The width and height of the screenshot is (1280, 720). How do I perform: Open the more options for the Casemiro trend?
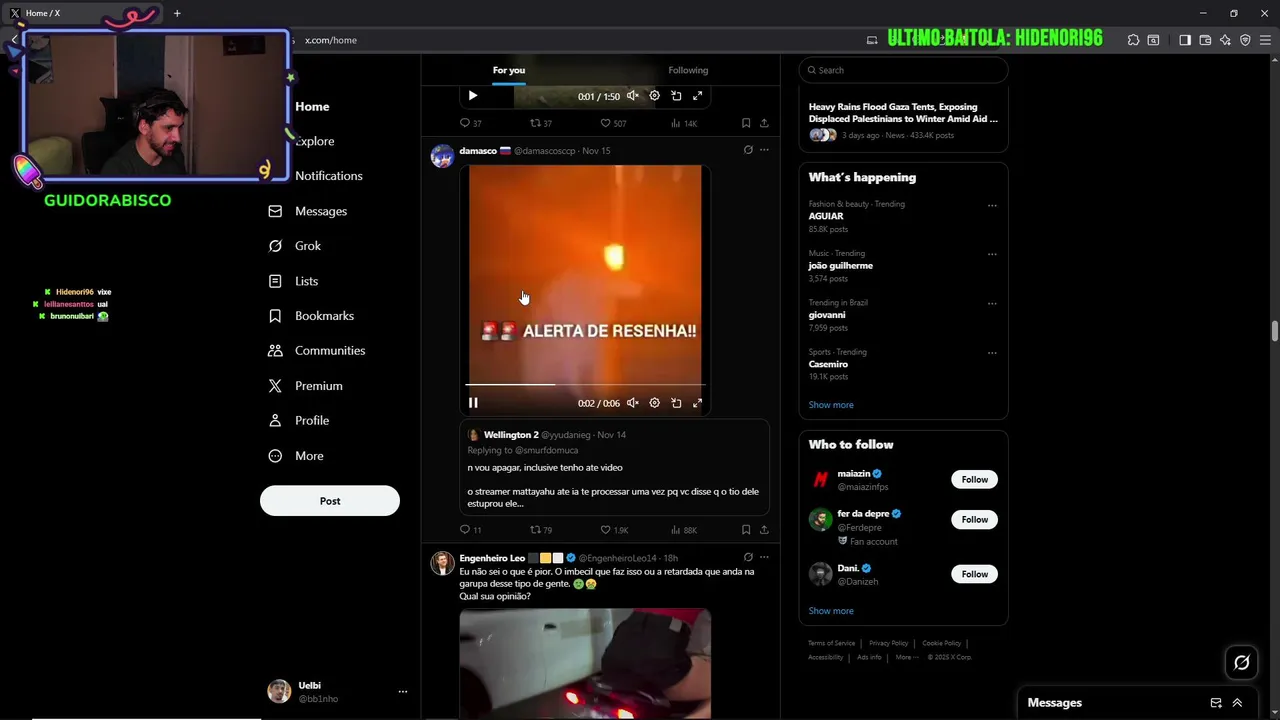[x=992, y=353]
